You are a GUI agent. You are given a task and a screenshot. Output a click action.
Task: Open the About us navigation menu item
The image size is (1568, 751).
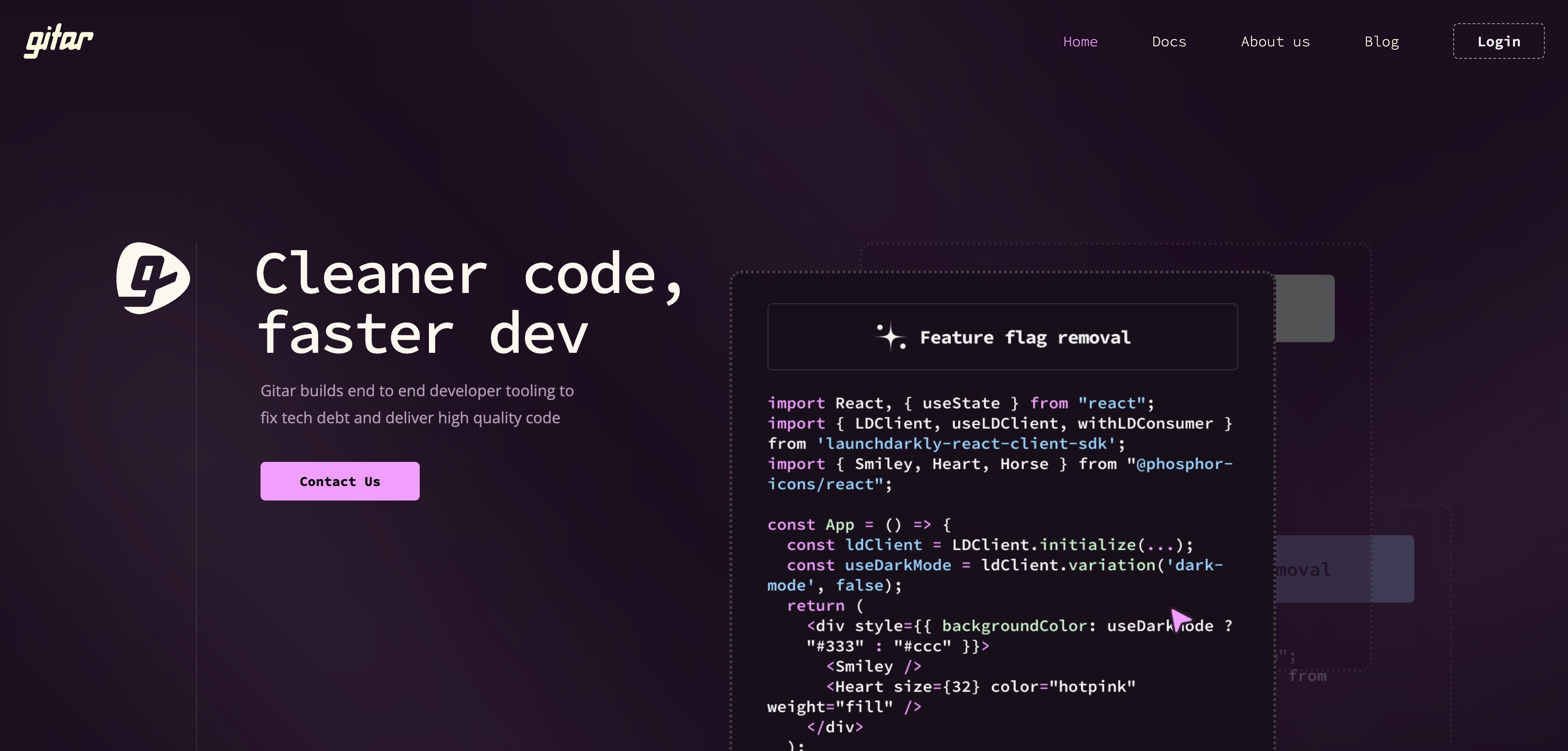1275,40
